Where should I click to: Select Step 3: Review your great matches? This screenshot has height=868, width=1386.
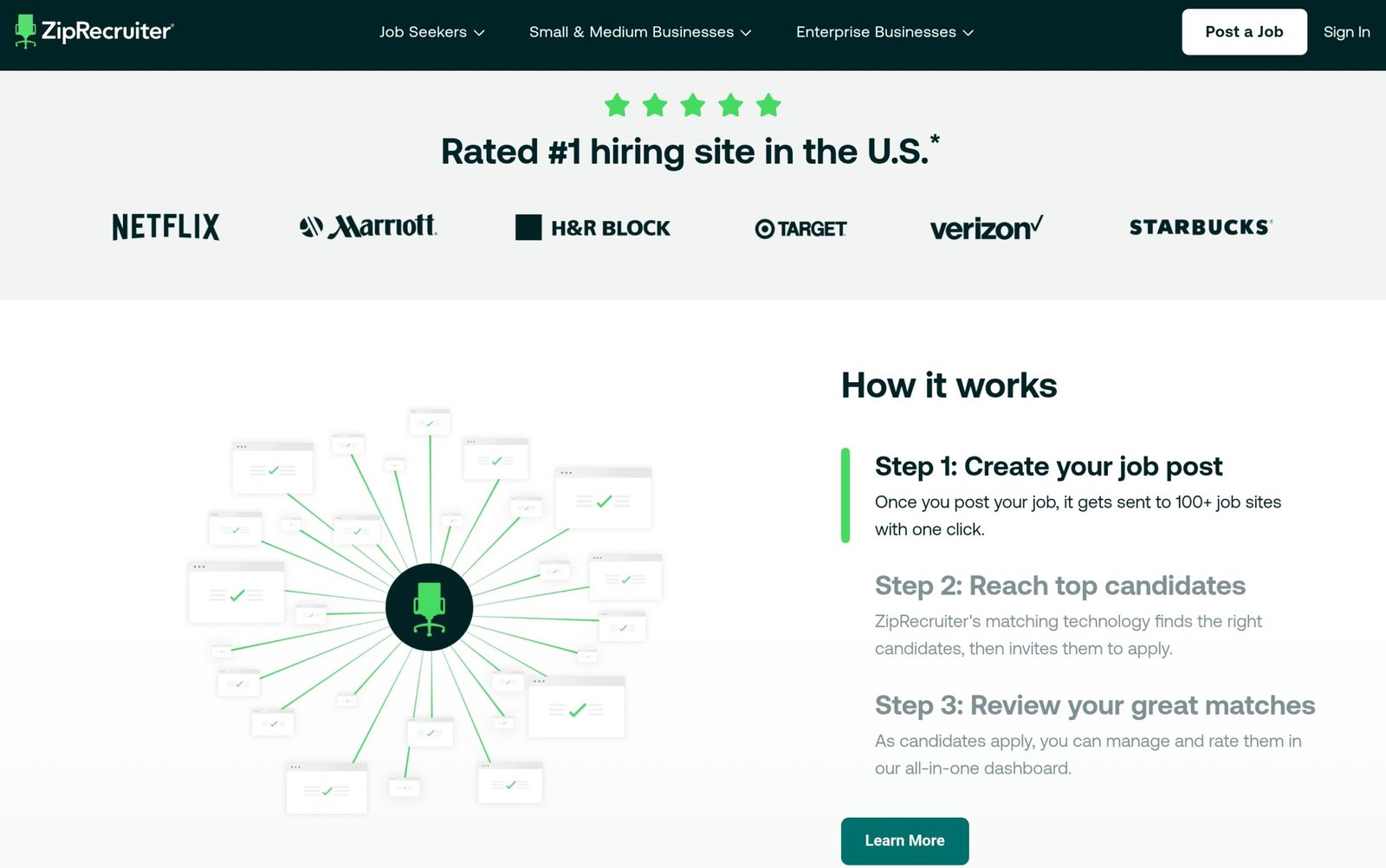[1094, 705]
